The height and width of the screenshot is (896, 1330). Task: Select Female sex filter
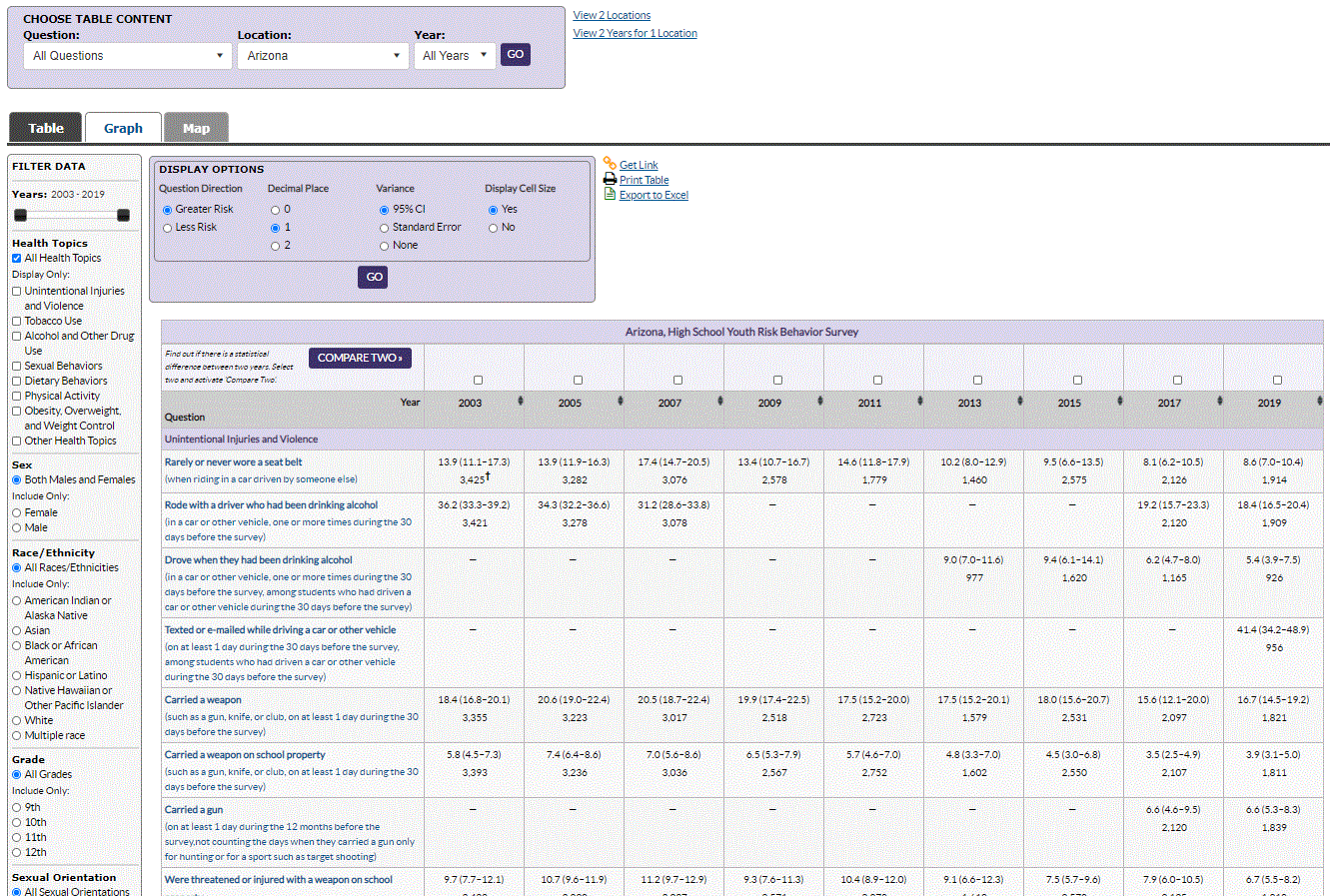pos(16,512)
